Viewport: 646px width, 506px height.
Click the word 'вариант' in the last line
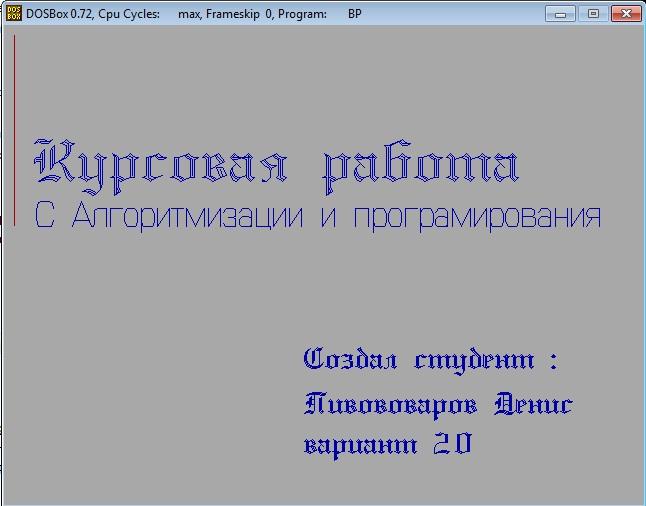(360, 445)
